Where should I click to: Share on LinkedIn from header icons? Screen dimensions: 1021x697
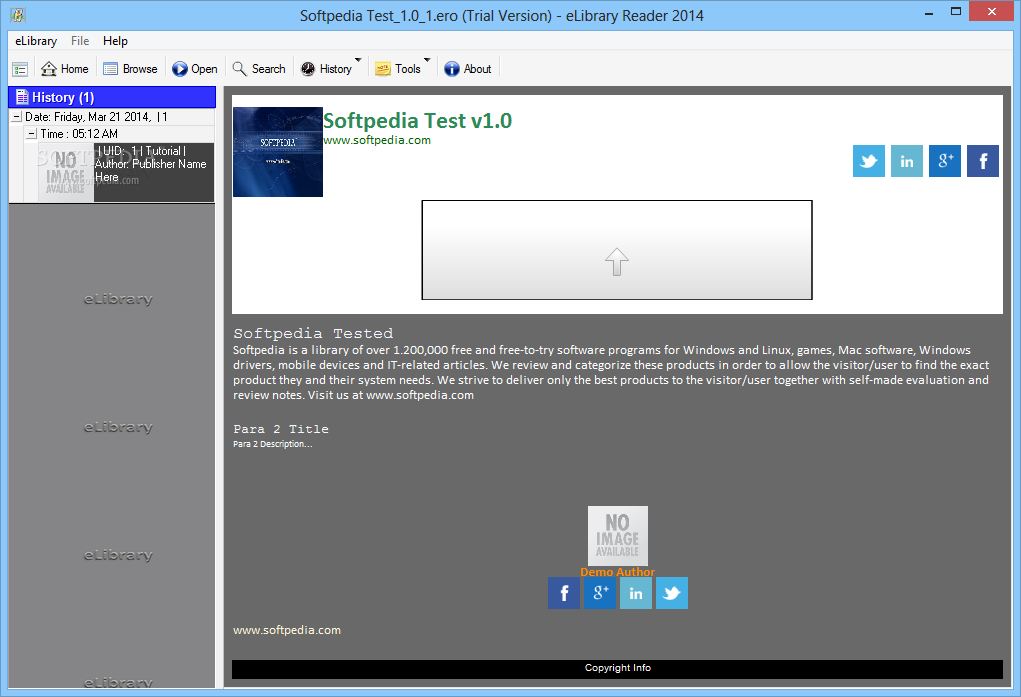[x=906, y=161]
